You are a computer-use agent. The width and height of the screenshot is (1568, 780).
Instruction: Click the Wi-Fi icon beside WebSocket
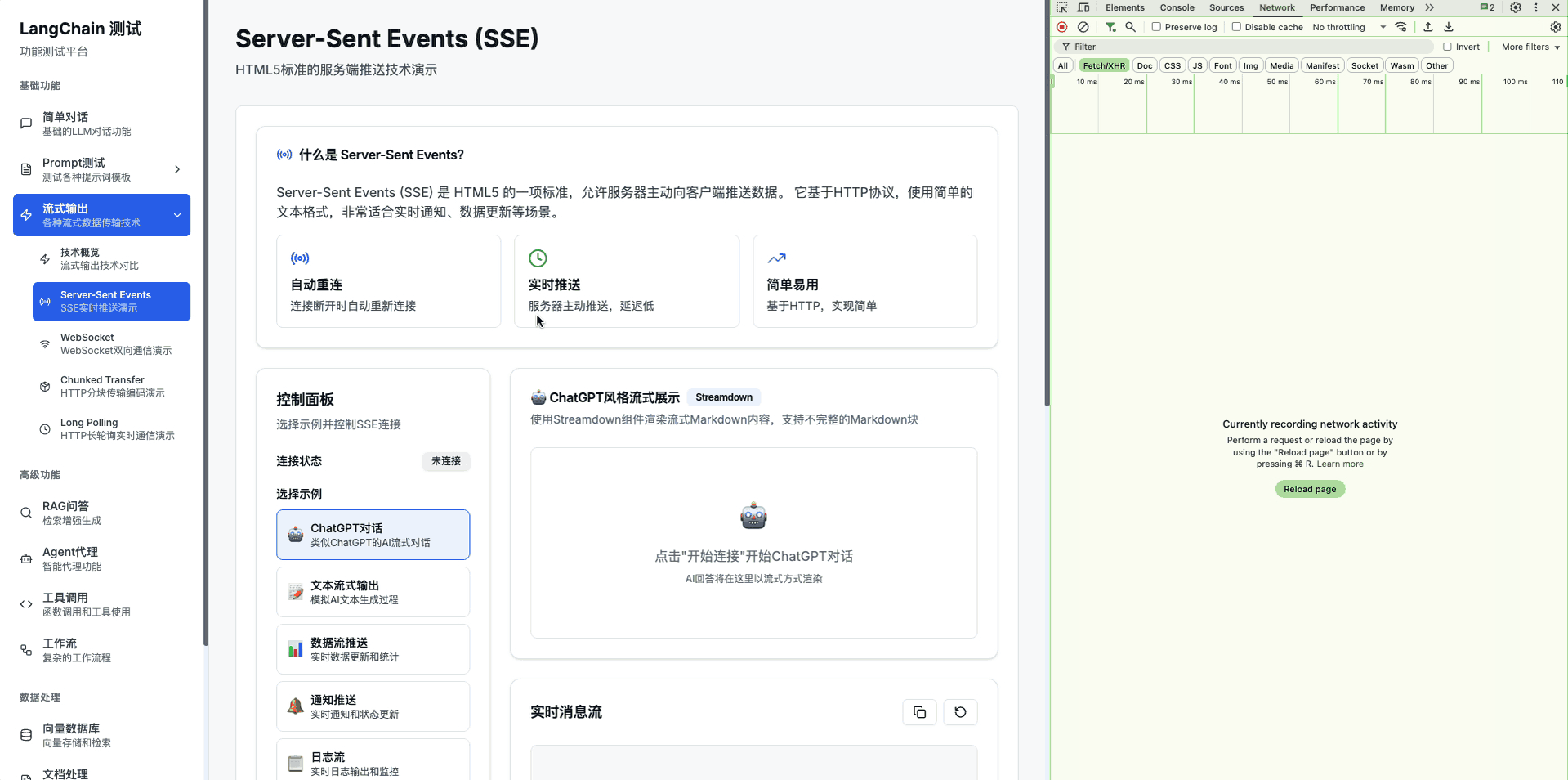click(45, 344)
